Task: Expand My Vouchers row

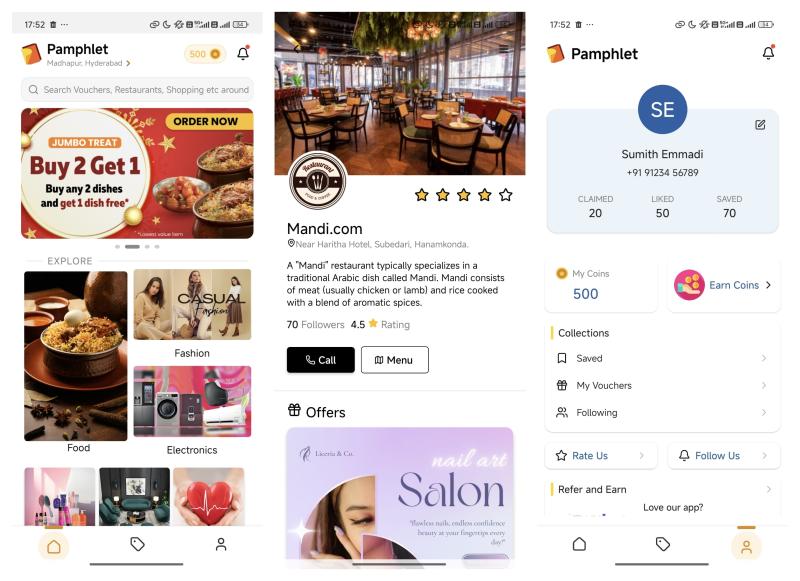Action: tap(662, 386)
